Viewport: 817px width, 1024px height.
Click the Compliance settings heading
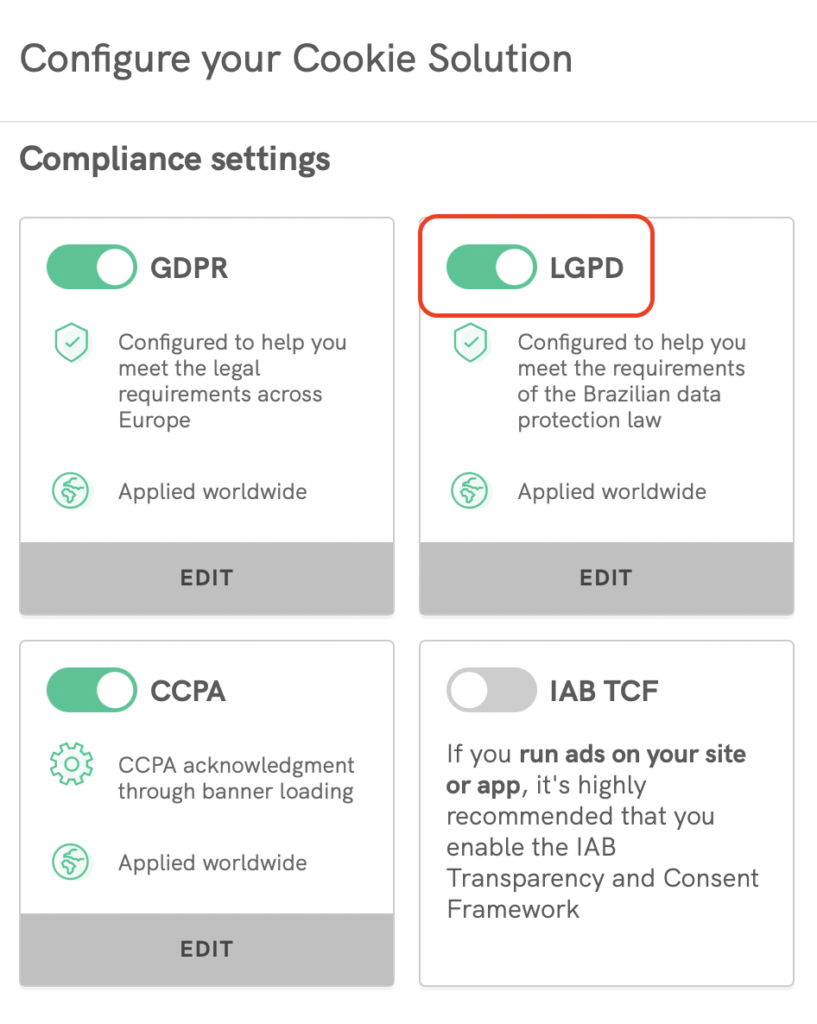(175, 159)
